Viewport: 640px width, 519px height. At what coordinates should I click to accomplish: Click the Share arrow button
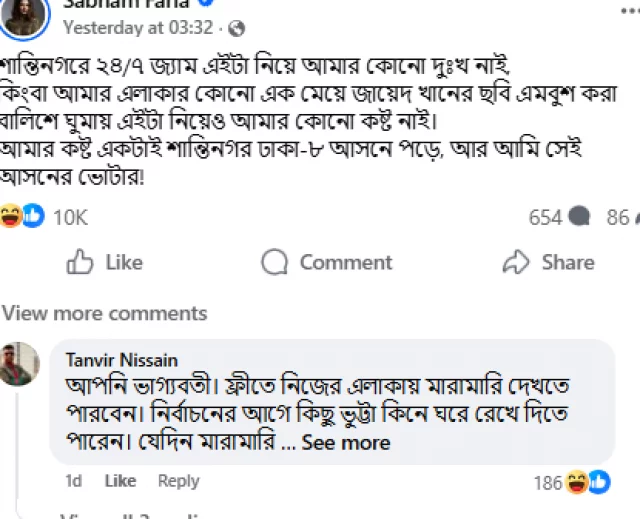tap(548, 263)
